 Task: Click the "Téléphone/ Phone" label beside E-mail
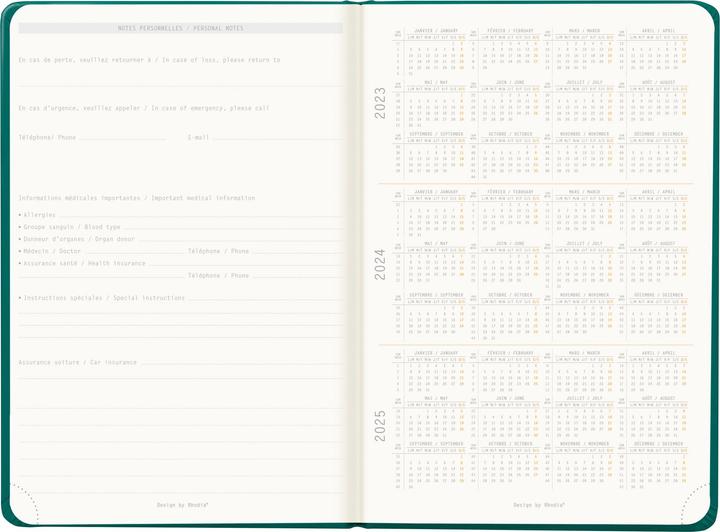pyautogui.click(x=47, y=138)
